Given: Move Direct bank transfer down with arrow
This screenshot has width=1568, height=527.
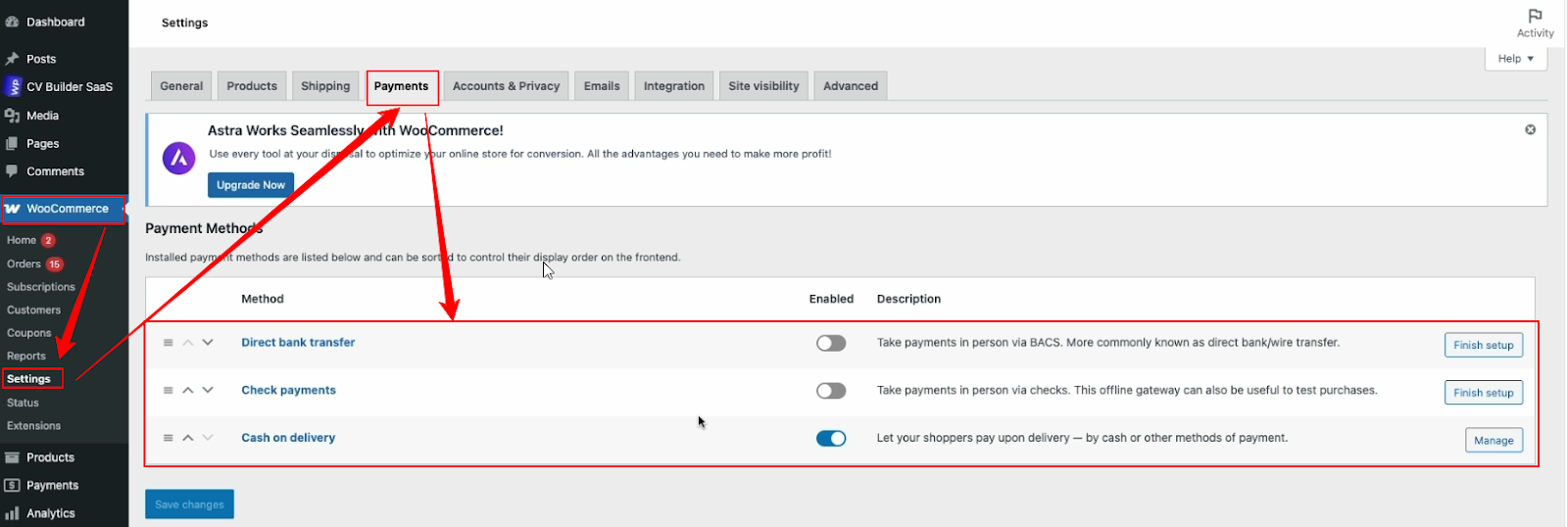Looking at the screenshot, I should (x=208, y=342).
